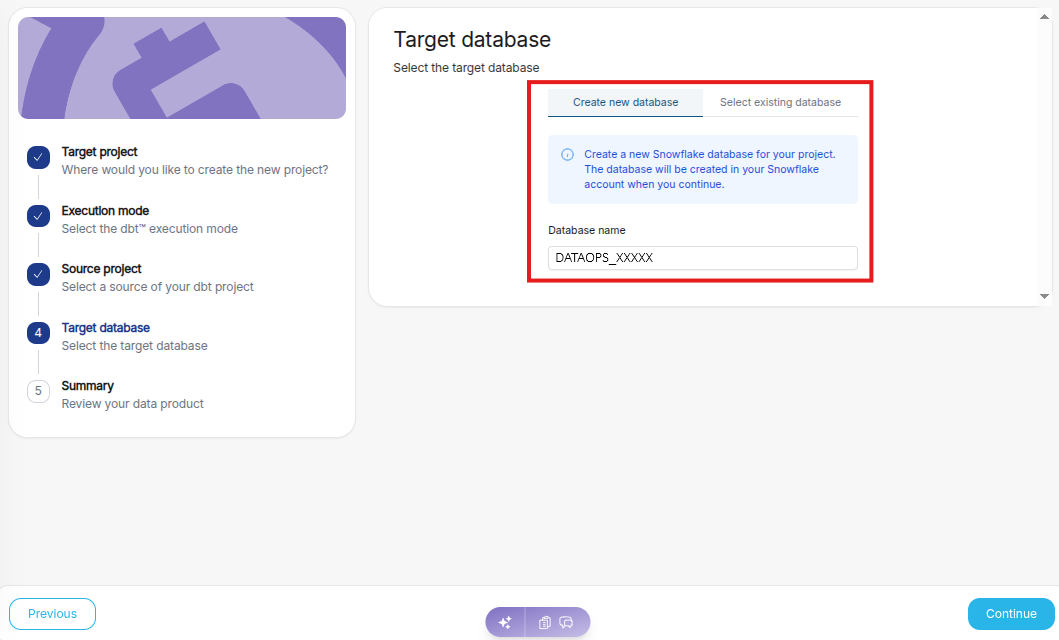Switch to Create new database tab
The width and height of the screenshot is (1059, 640).
(625, 102)
